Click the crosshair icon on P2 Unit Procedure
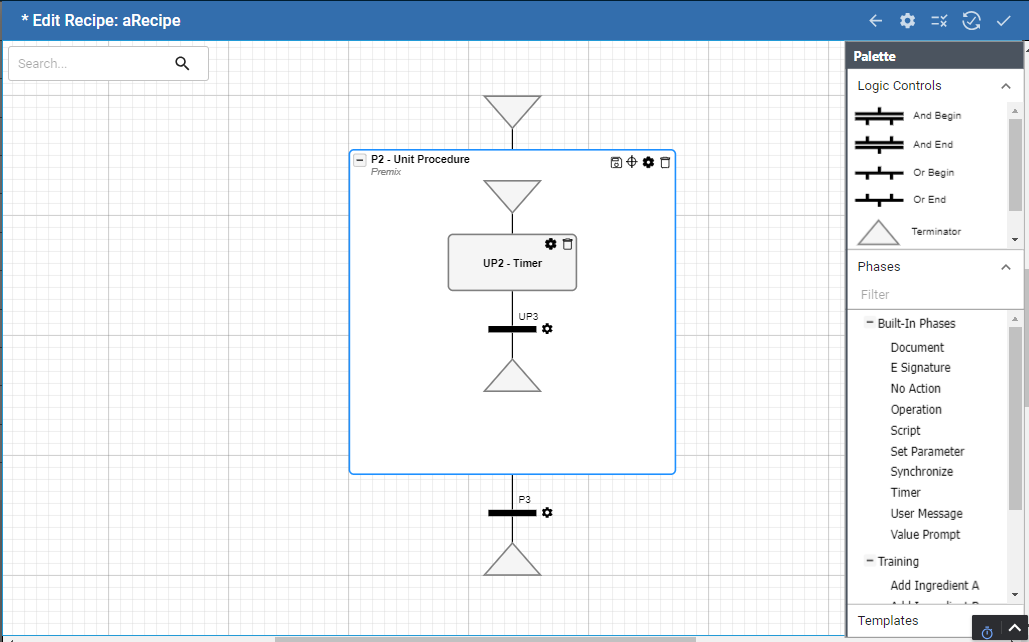This screenshot has width=1029, height=642. point(632,162)
